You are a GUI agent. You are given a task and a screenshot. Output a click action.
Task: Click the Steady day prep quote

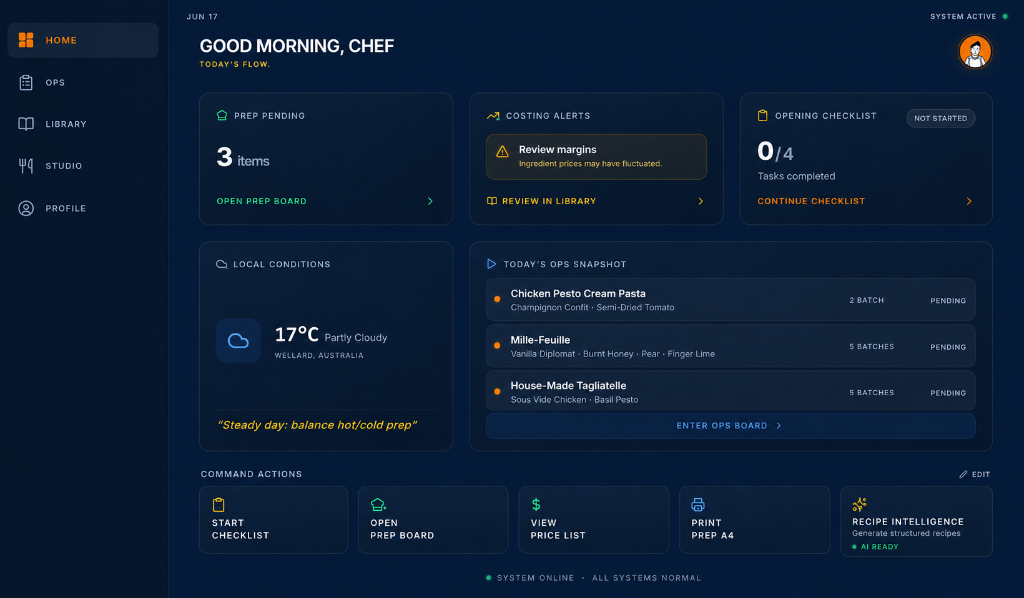point(317,425)
